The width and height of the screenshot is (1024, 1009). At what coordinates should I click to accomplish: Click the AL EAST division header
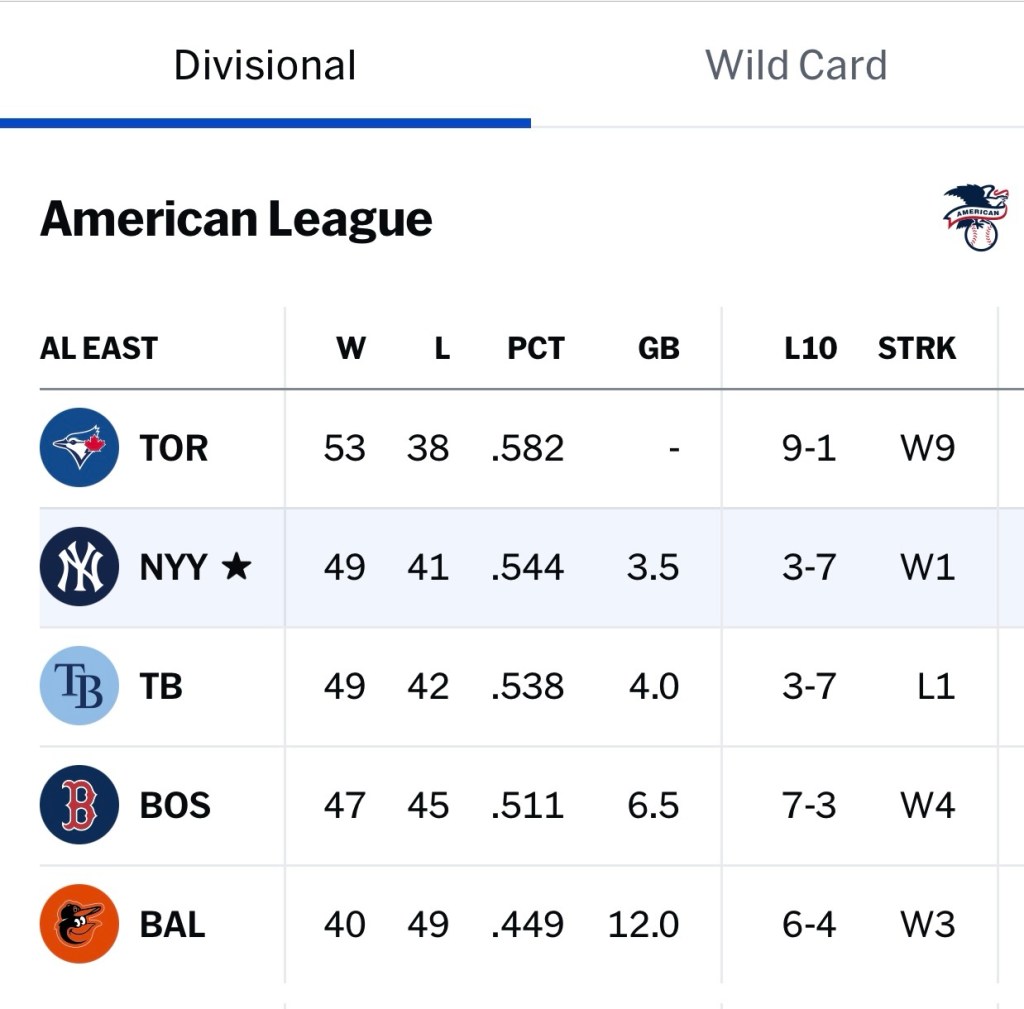99,348
